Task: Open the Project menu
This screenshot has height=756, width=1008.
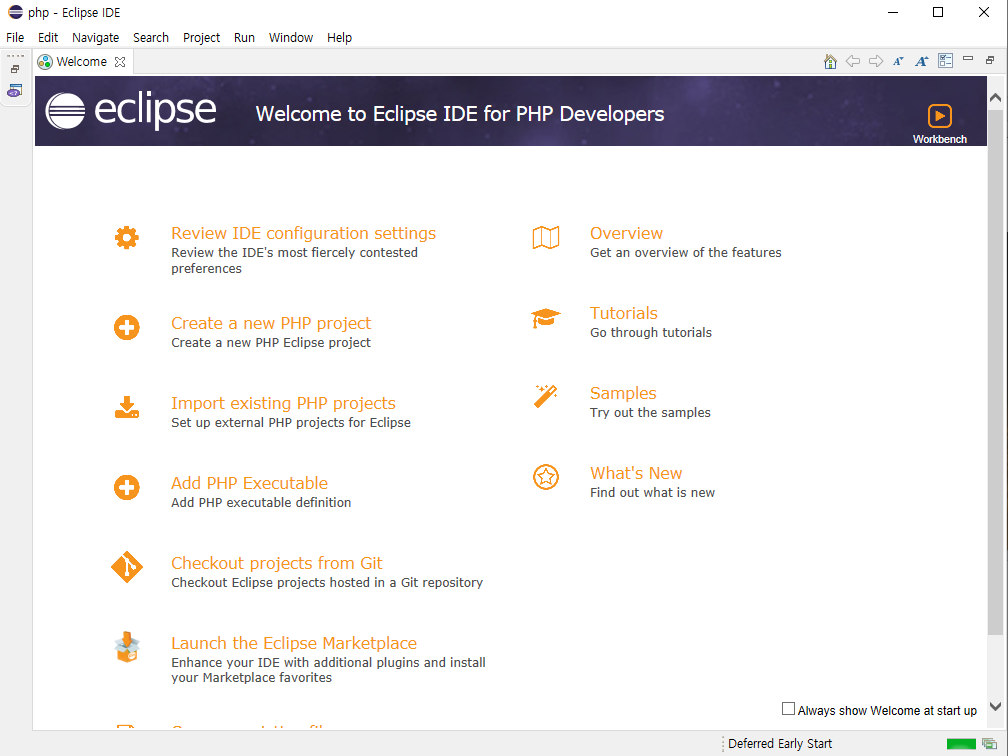Action: pyautogui.click(x=201, y=37)
